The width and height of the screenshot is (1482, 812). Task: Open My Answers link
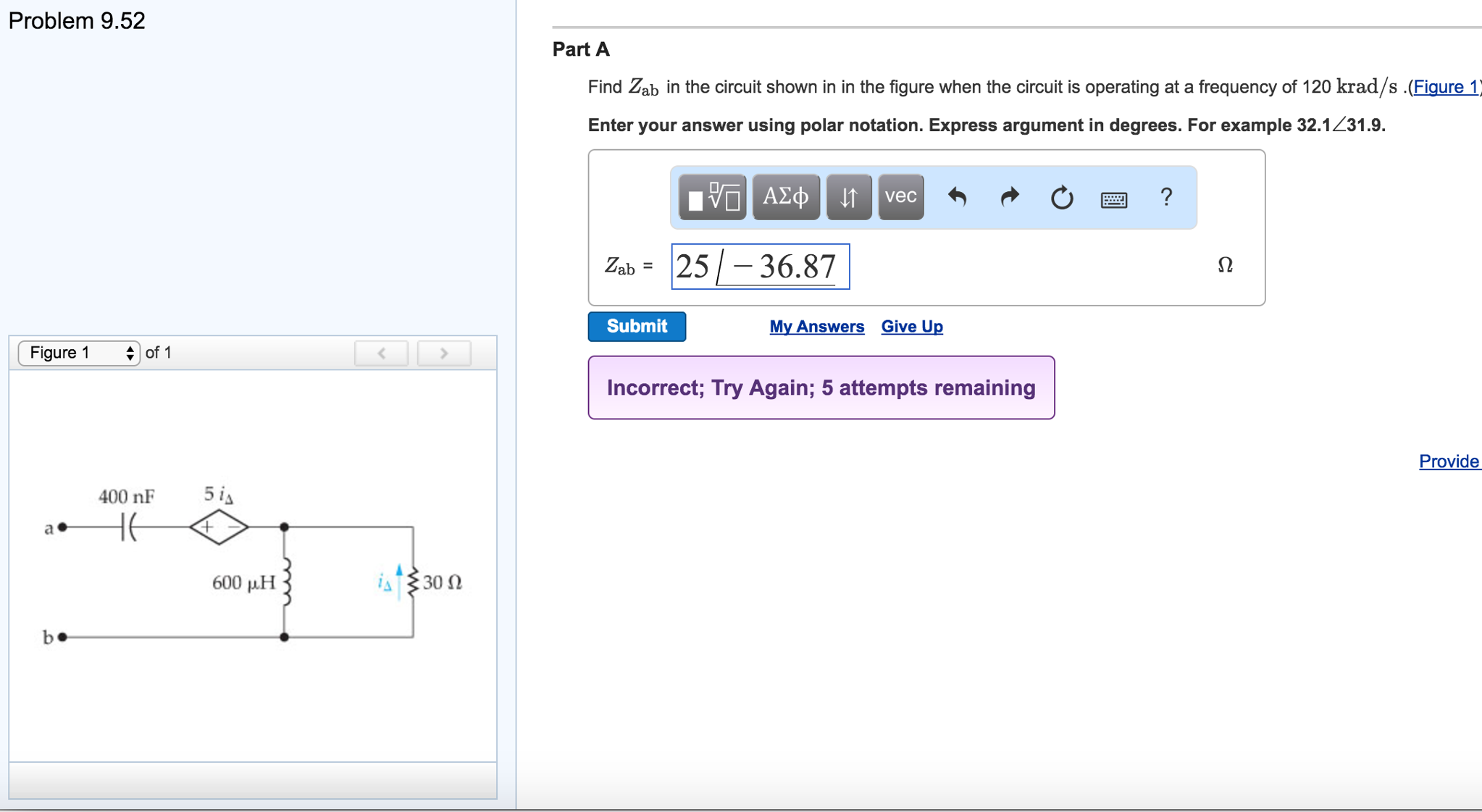click(x=816, y=327)
